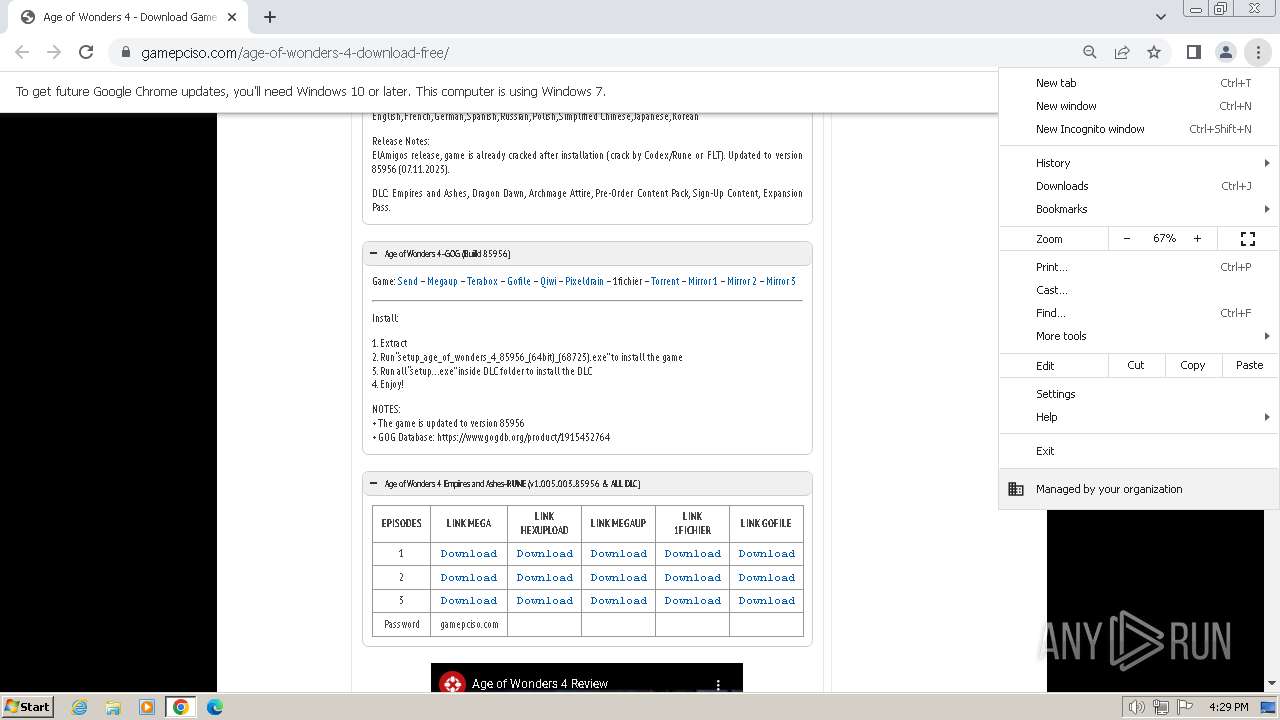Select New tab menu entry
Image resolution: width=1280 pixels, height=720 pixels.
pyautogui.click(x=1139, y=83)
